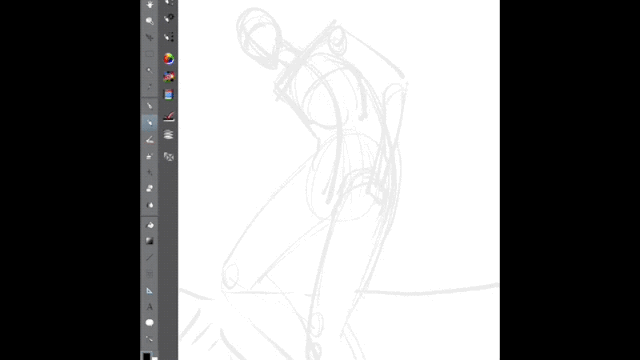Select the Blend tool
Image resolution: width=640 pixels, height=360 pixels.
pos(149,205)
